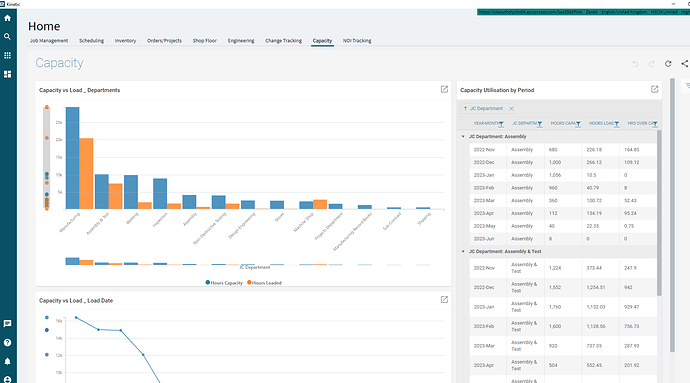Switch to the Scheduling tab
Image resolution: width=690 pixels, height=383 pixels.
[x=92, y=41]
